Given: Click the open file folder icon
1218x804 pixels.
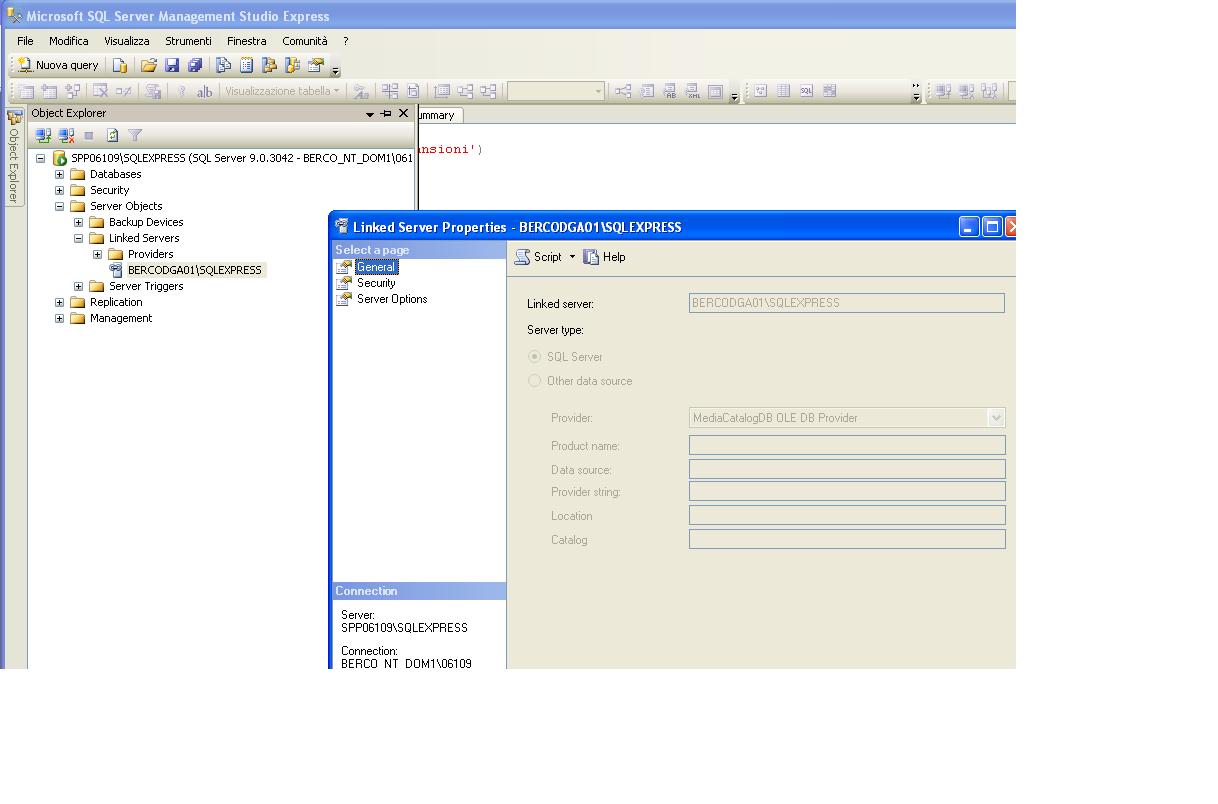Looking at the screenshot, I should click(x=148, y=65).
